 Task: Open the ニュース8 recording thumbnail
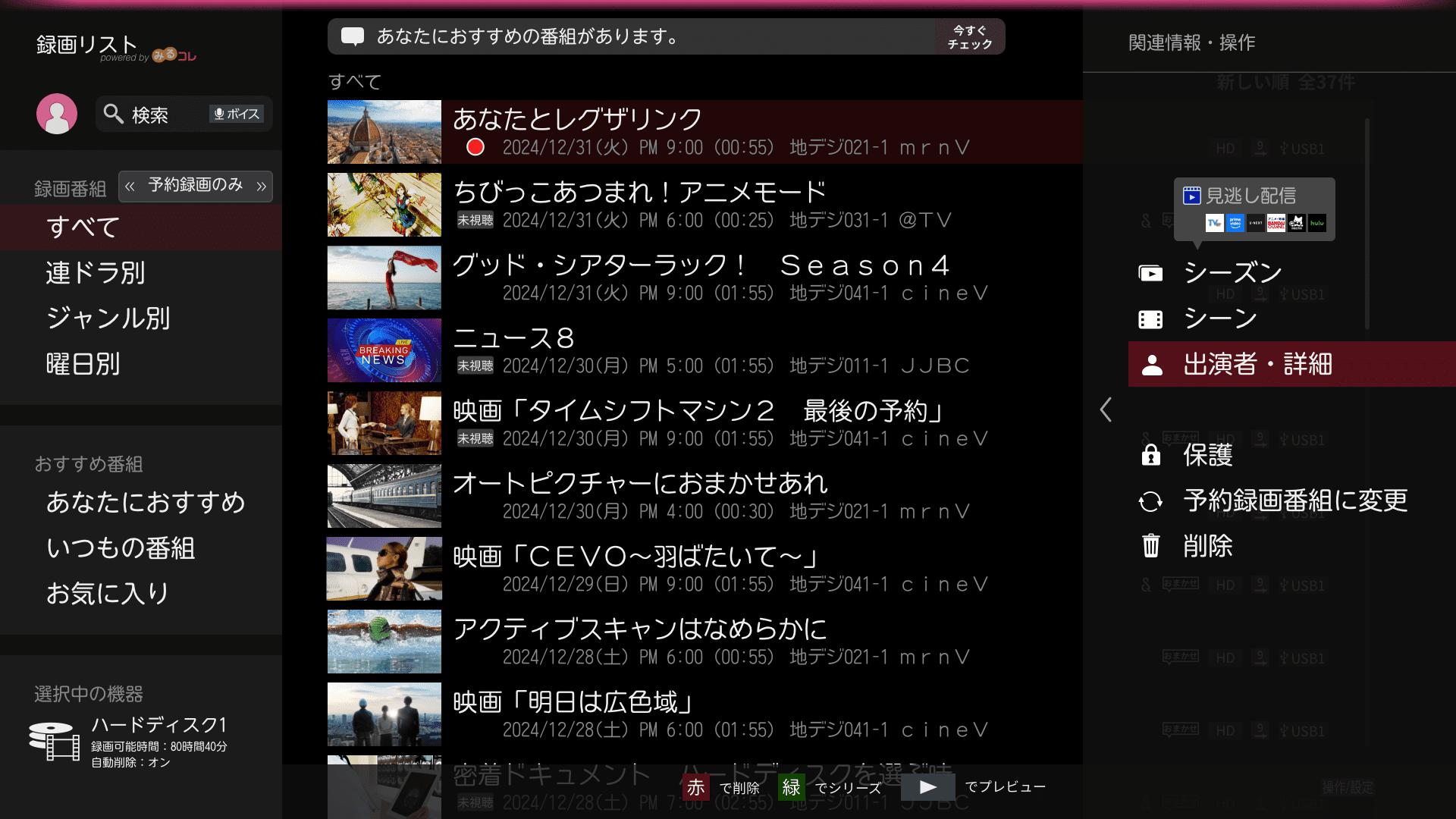[384, 350]
